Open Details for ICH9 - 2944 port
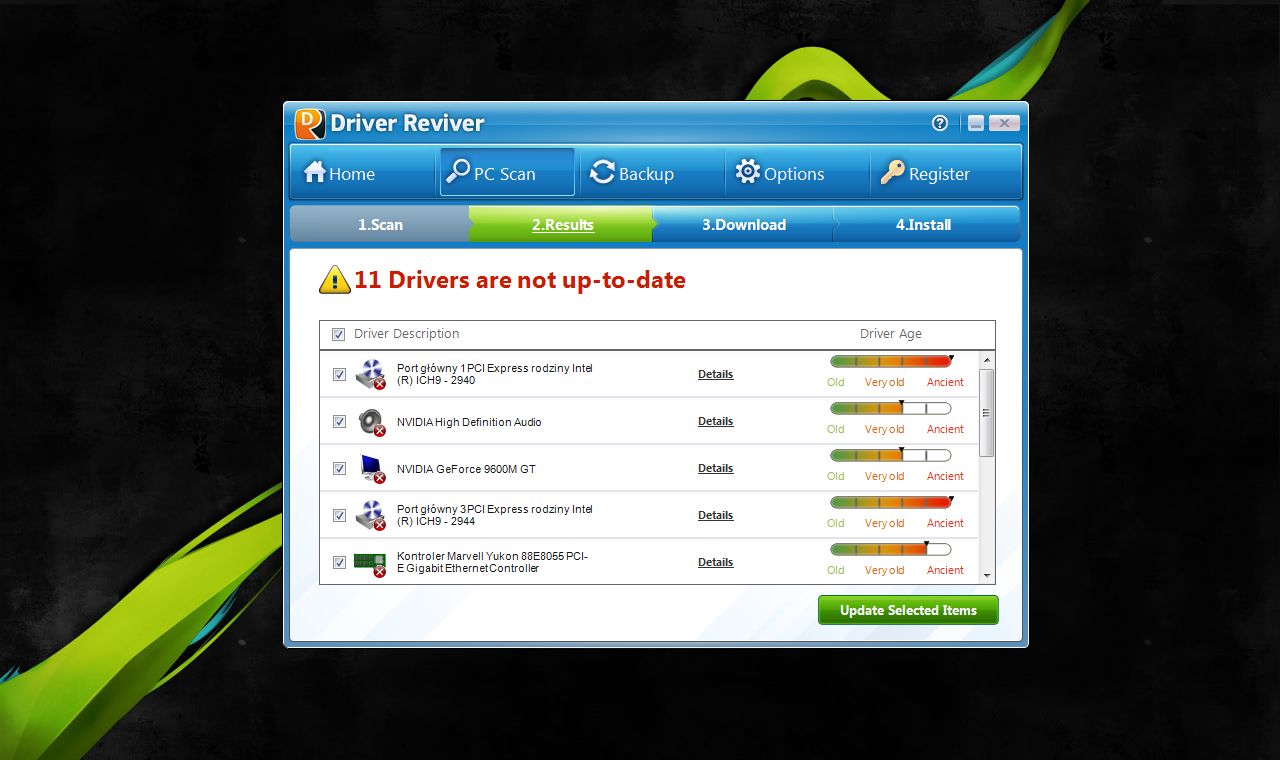This screenshot has width=1280, height=760. 715,515
